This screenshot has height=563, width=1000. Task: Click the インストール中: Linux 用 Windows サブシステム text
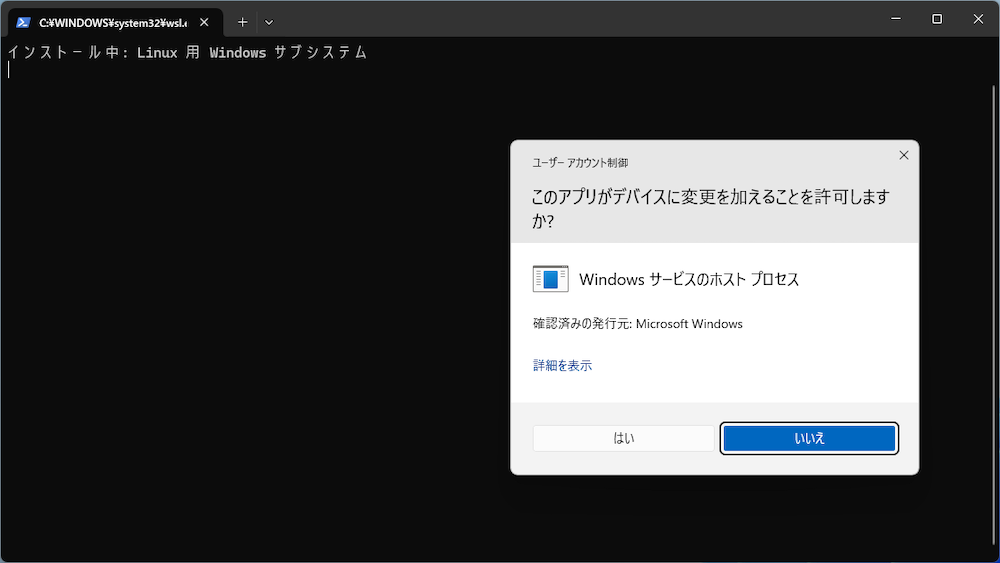pos(187,52)
